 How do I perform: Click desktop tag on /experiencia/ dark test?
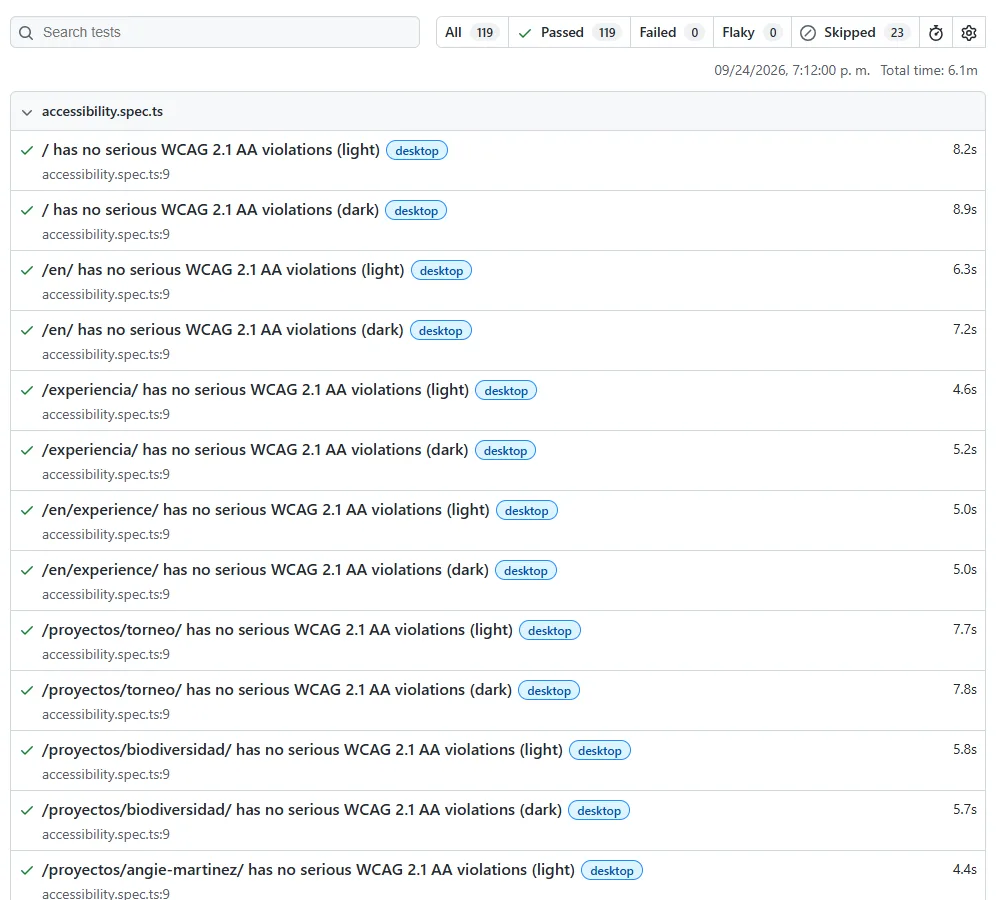tap(506, 450)
